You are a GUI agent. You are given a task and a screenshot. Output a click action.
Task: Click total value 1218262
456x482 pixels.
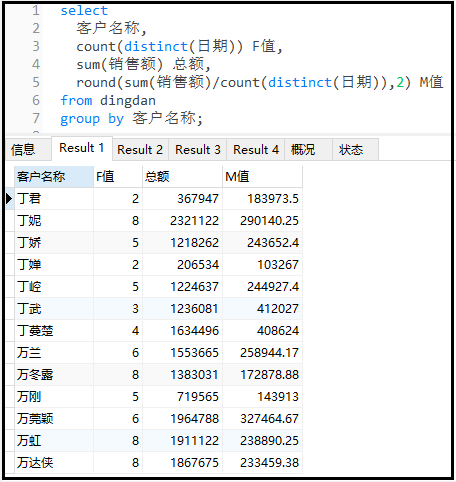click(x=182, y=243)
